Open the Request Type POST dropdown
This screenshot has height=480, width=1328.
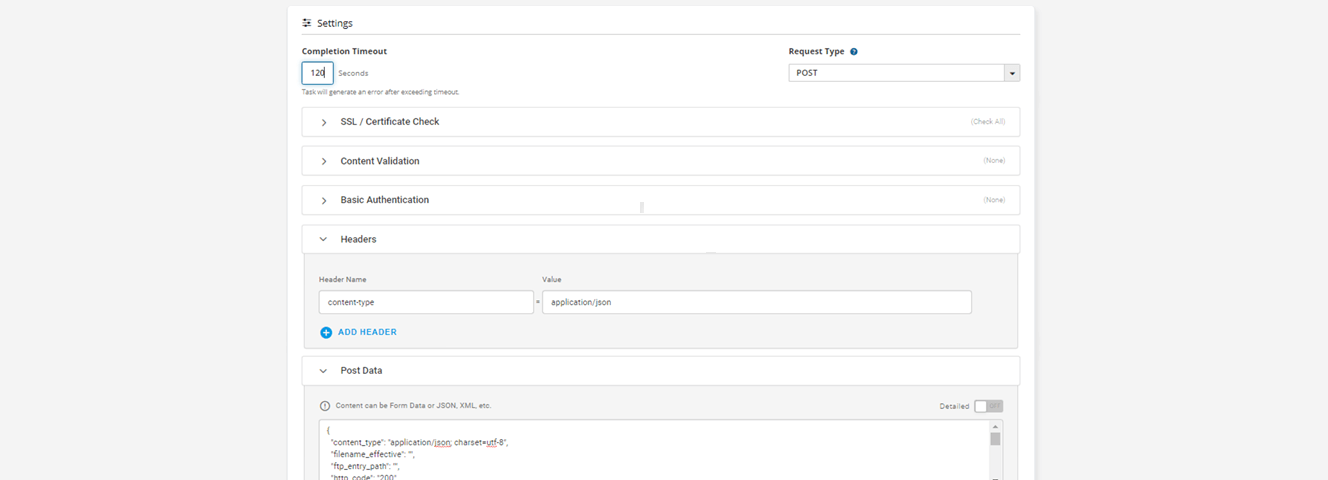pos(904,73)
